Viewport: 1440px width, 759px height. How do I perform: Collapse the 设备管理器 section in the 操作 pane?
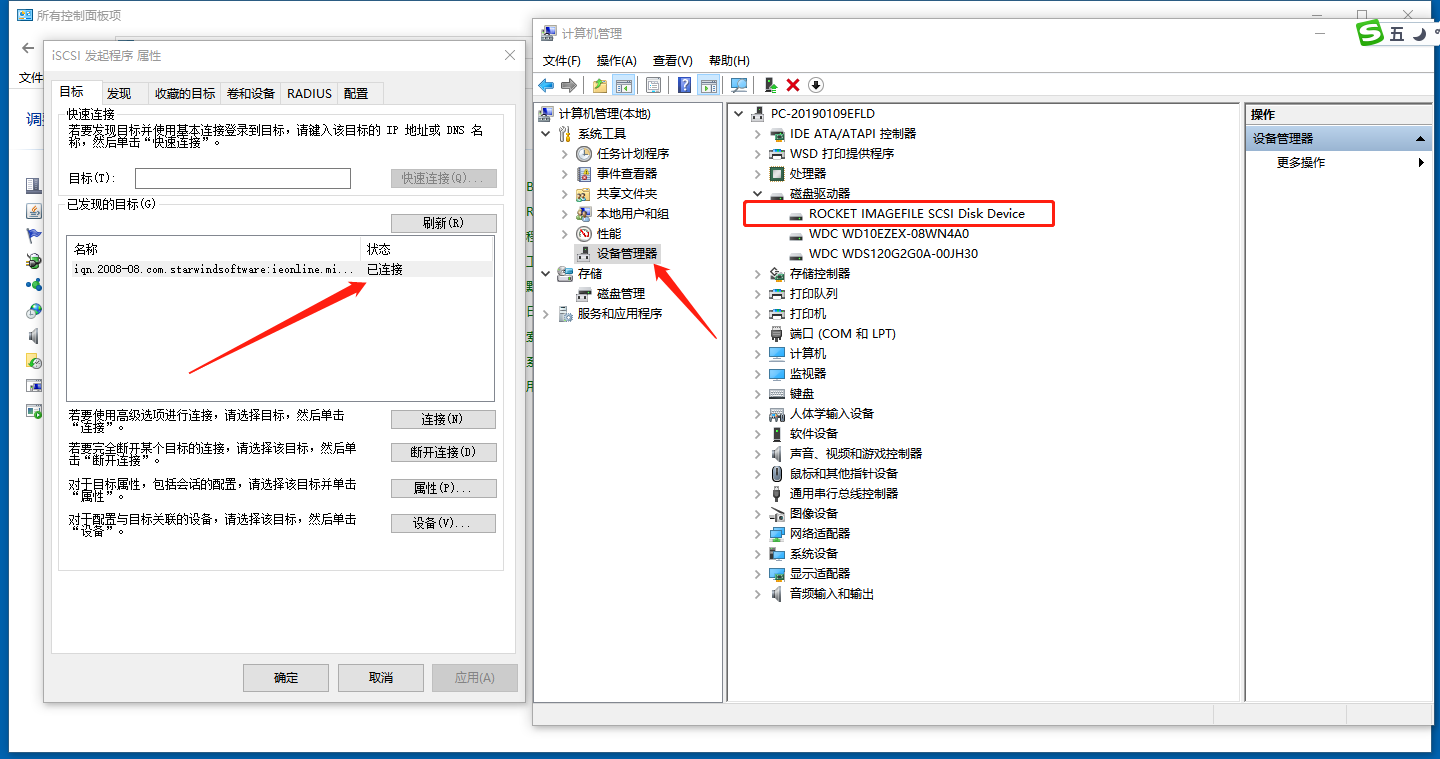[1421, 138]
